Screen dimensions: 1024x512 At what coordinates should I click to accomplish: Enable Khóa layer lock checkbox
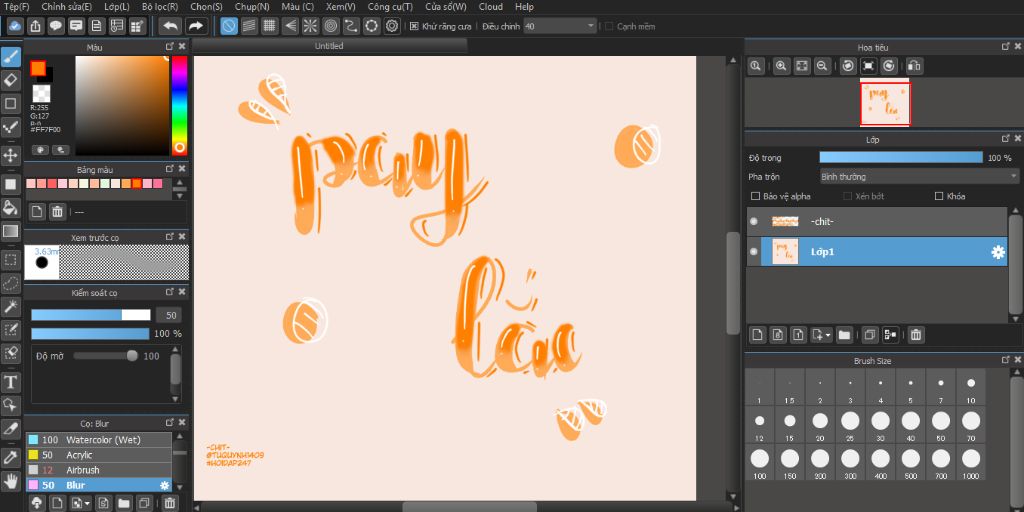(x=939, y=196)
